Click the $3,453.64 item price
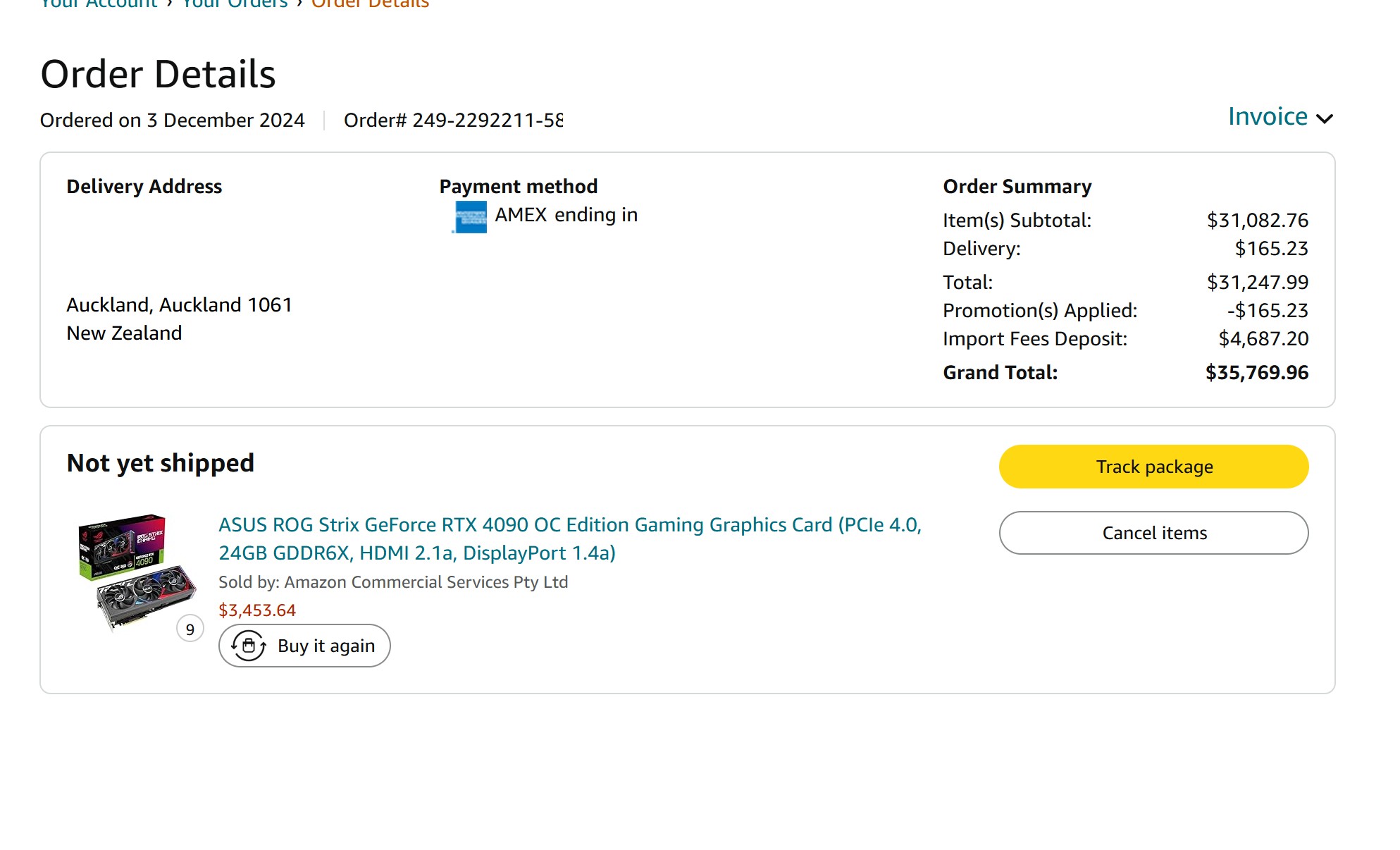This screenshot has height=850, width=1400. 257,610
